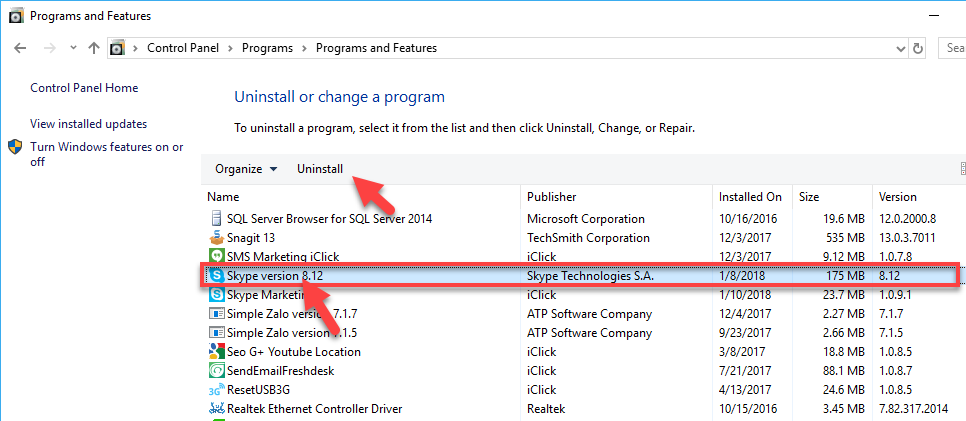The height and width of the screenshot is (421, 966).
Task: Click the Seo G+ Youtube Location icon
Action: (x=216, y=352)
